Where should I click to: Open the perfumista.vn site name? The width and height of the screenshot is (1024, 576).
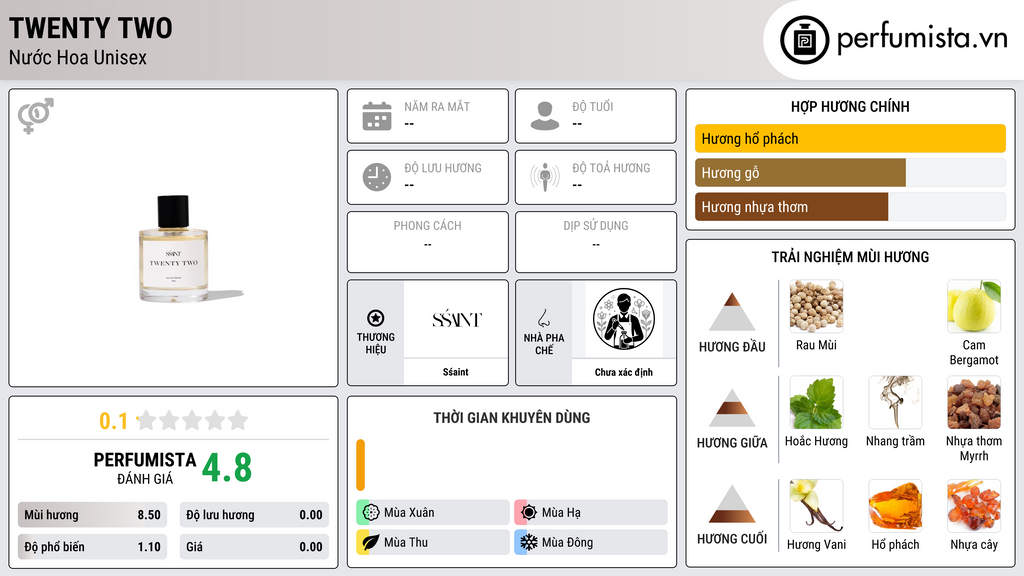[922, 39]
